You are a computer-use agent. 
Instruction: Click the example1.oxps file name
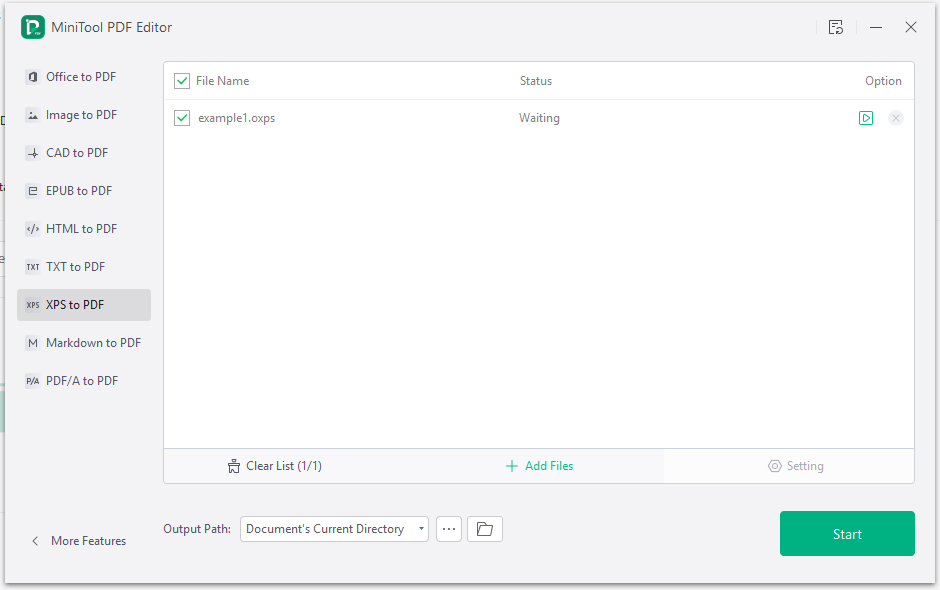tap(237, 118)
